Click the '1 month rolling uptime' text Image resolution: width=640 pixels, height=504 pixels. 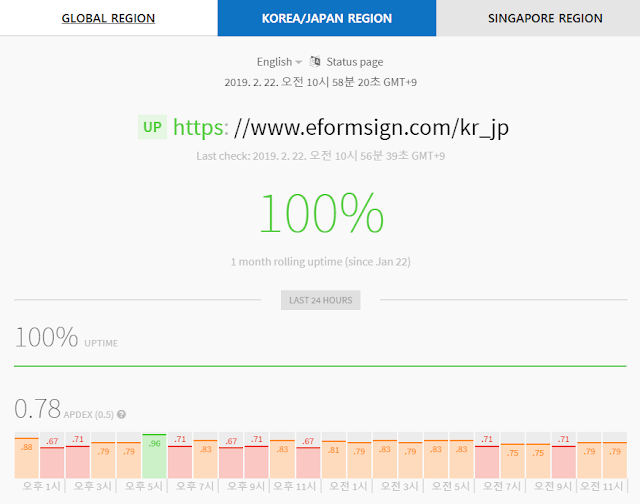(320, 262)
